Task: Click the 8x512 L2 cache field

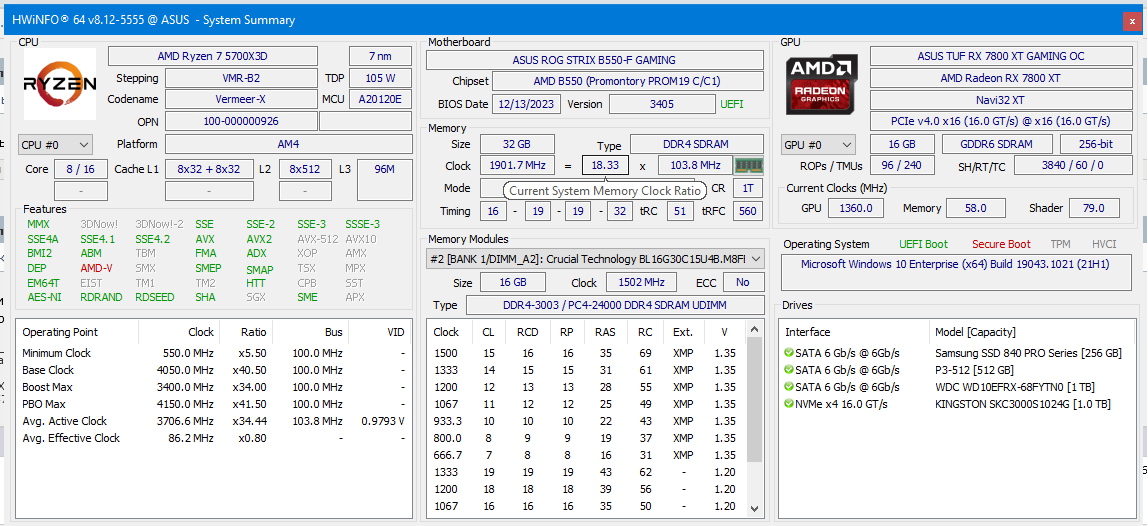Action: click(x=305, y=169)
